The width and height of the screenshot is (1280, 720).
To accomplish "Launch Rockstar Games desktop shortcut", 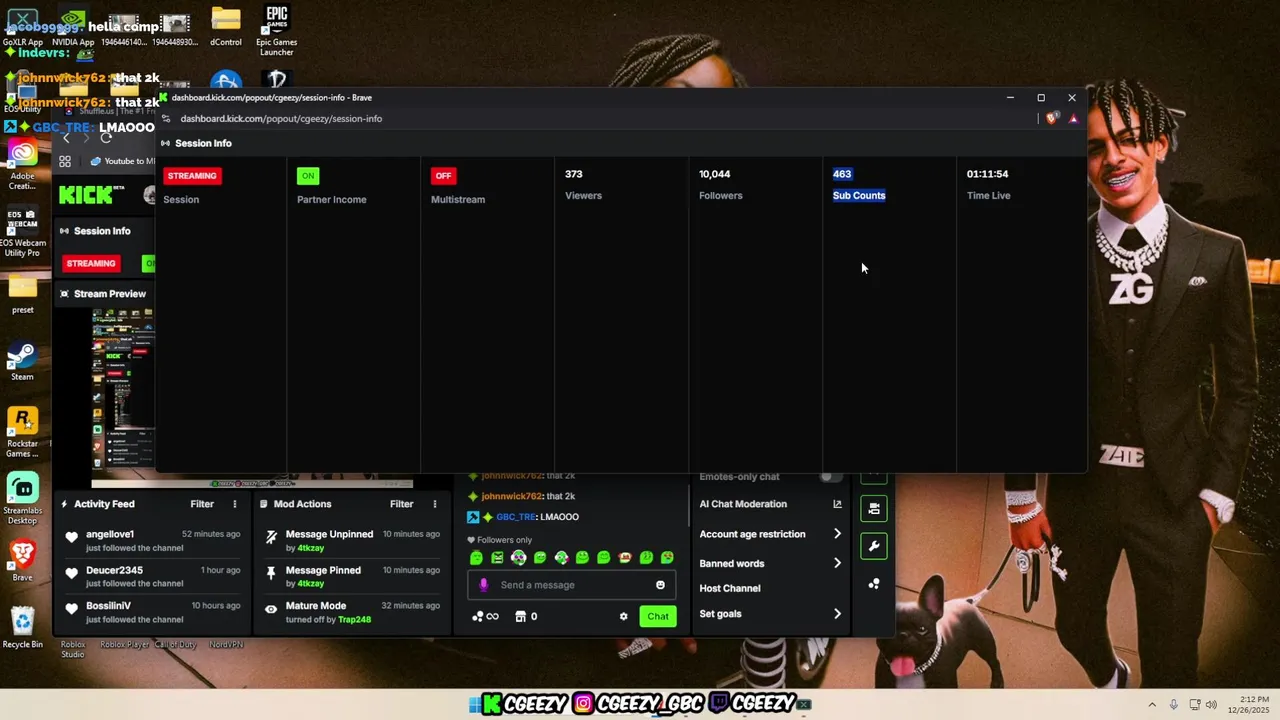I will pyautogui.click(x=22, y=433).
